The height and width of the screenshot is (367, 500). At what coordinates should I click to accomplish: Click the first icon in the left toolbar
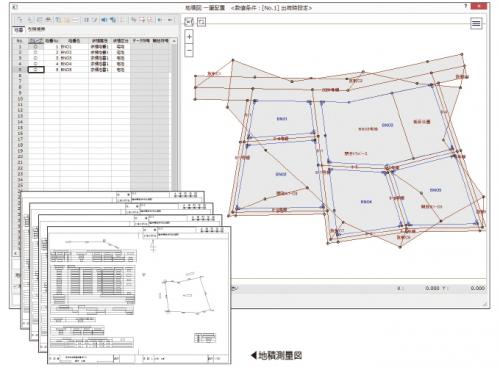20,20
